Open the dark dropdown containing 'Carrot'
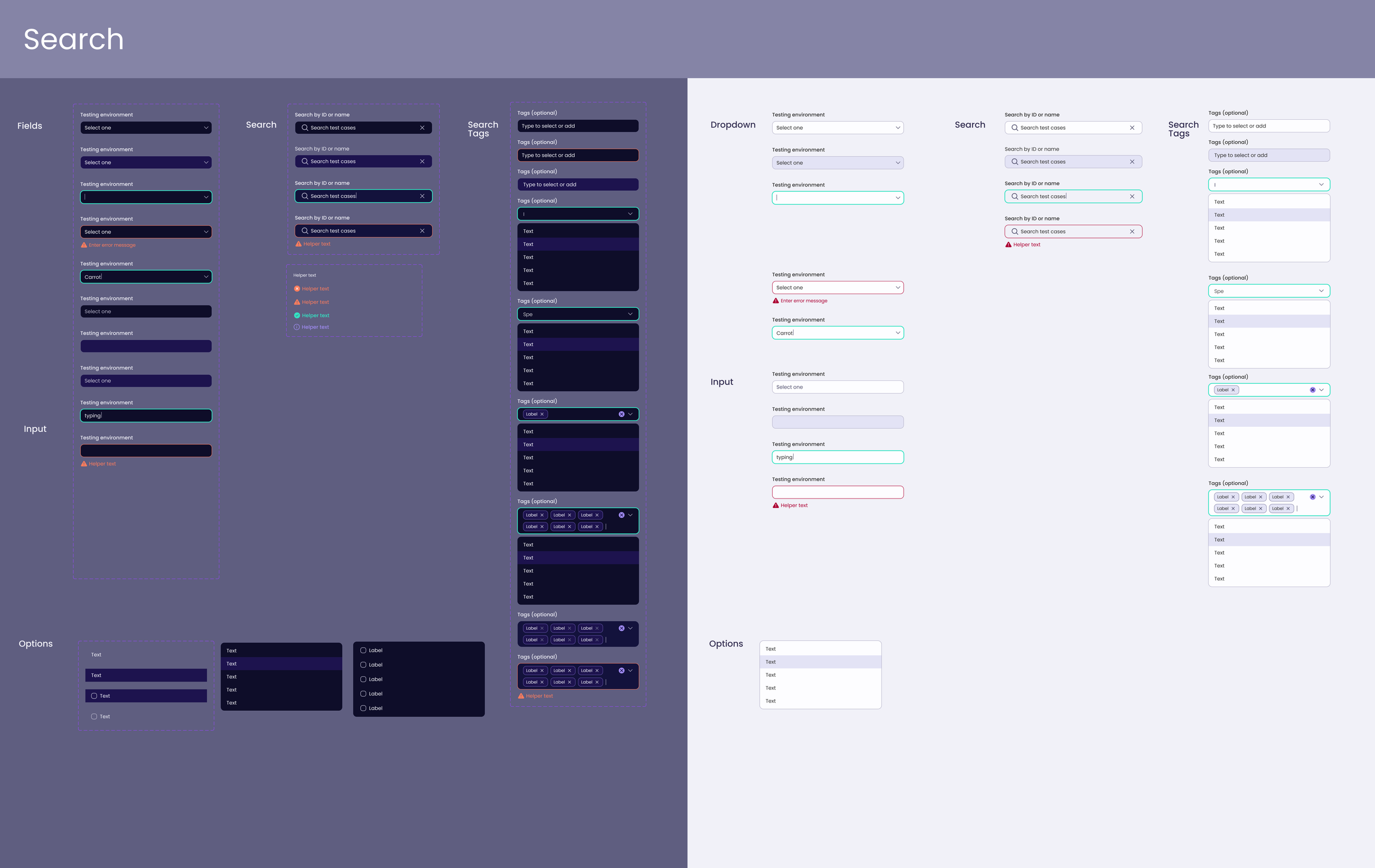The height and width of the screenshot is (868, 1375). click(x=206, y=277)
